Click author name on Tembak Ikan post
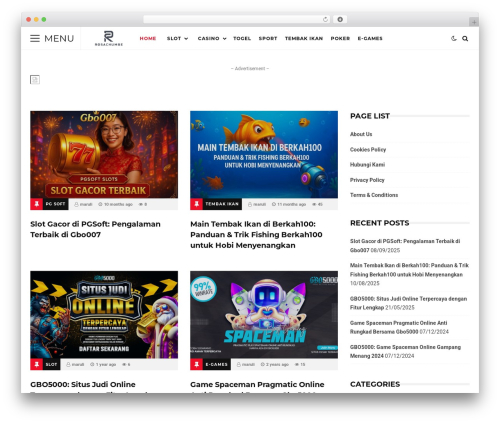This screenshot has height=423, width=500. pos(259,204)
